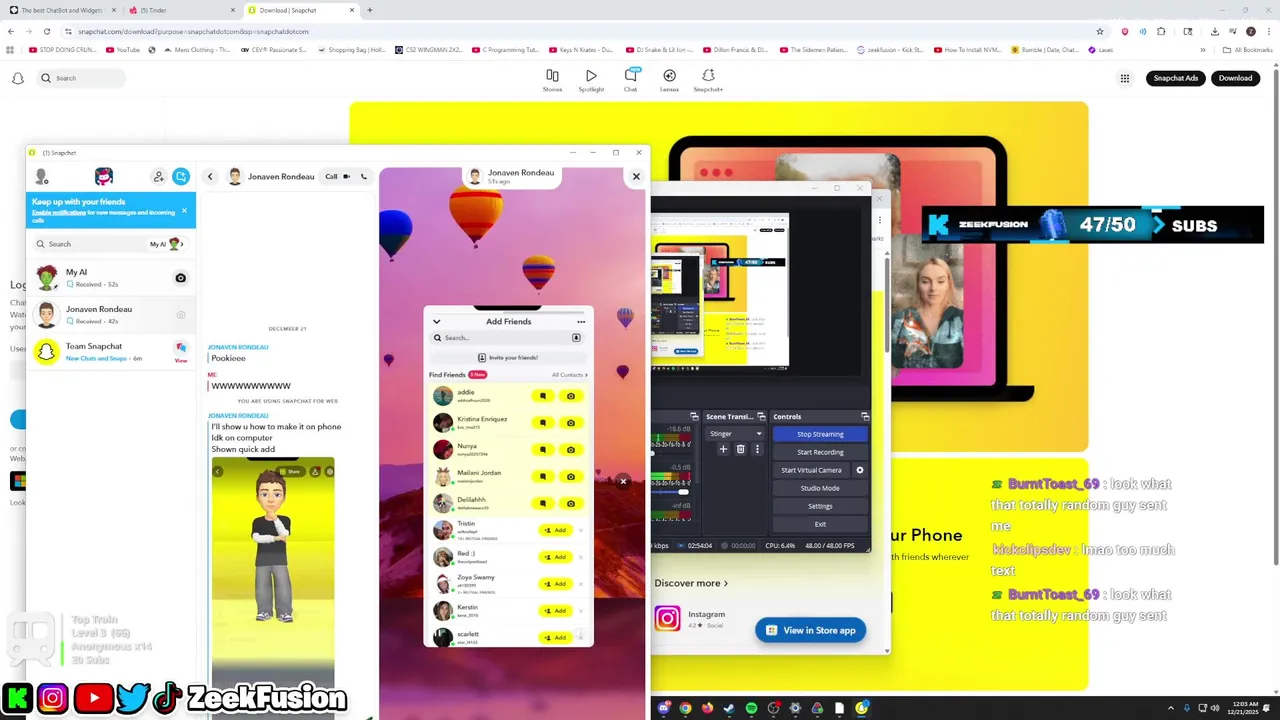The image size is (1280, 720).
Task: Open virtual camera settings gear in OBS
Action: coord(859,470)
